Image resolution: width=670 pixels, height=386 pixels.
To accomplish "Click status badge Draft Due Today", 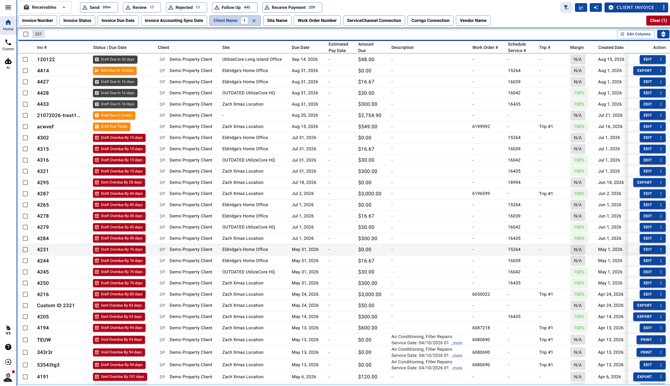I will [x=112, y=127].
